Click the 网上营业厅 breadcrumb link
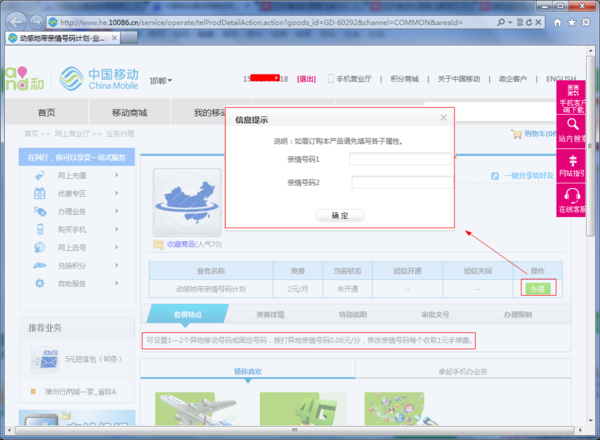This screenshot has height=440, width=600. coord(72,134)
